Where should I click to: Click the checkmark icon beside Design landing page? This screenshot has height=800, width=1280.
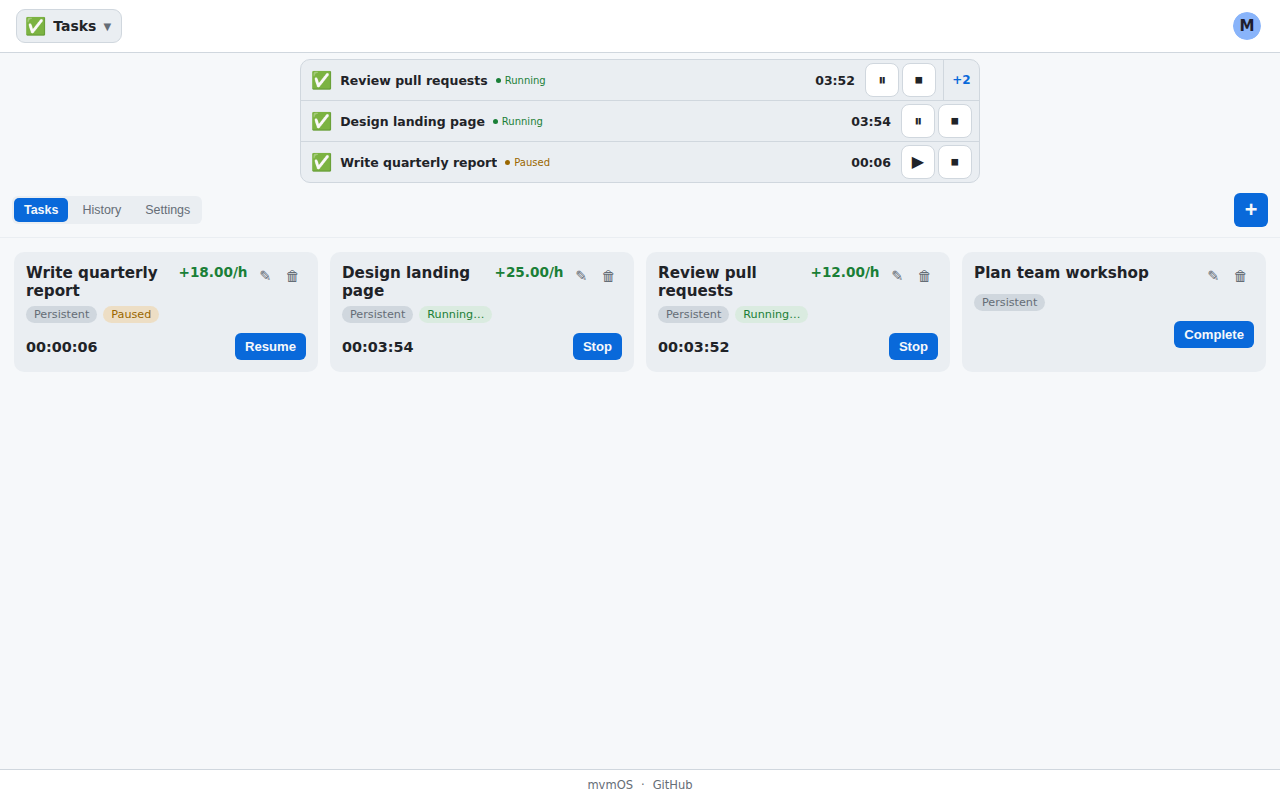pyautogui.click(x=321, y=121)
